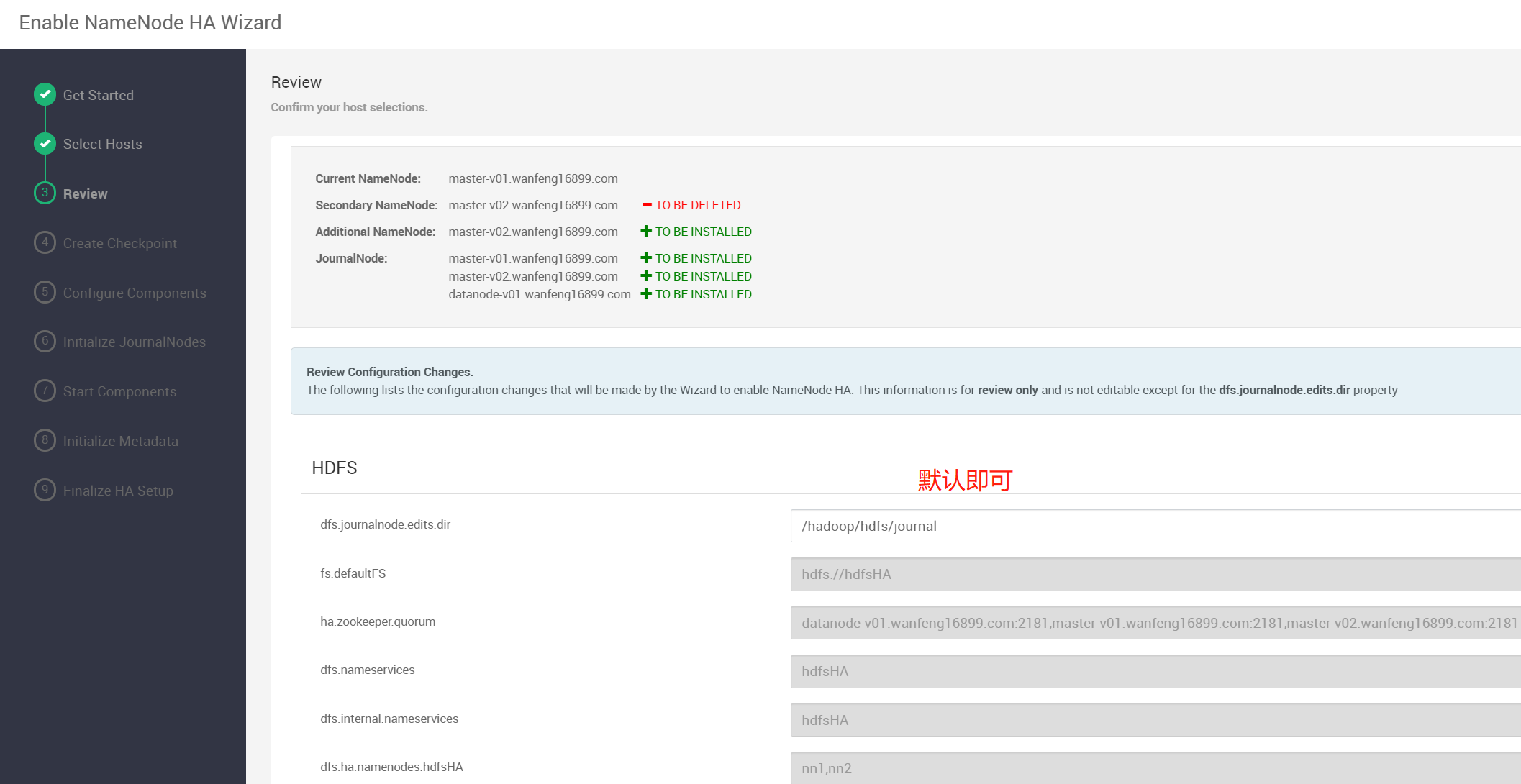
Task: Click green plus icon for Additional NameNode
Action: click(x=646, y=232)
